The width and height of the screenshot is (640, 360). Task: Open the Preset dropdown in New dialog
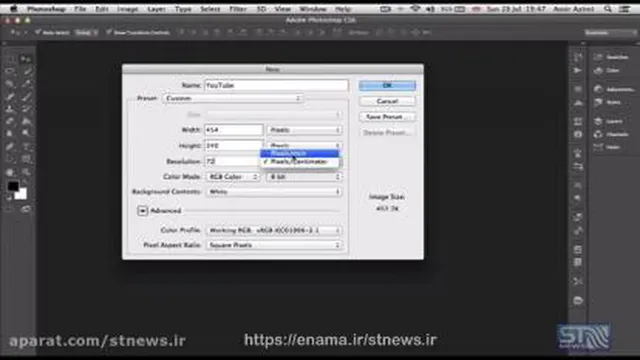233,98
